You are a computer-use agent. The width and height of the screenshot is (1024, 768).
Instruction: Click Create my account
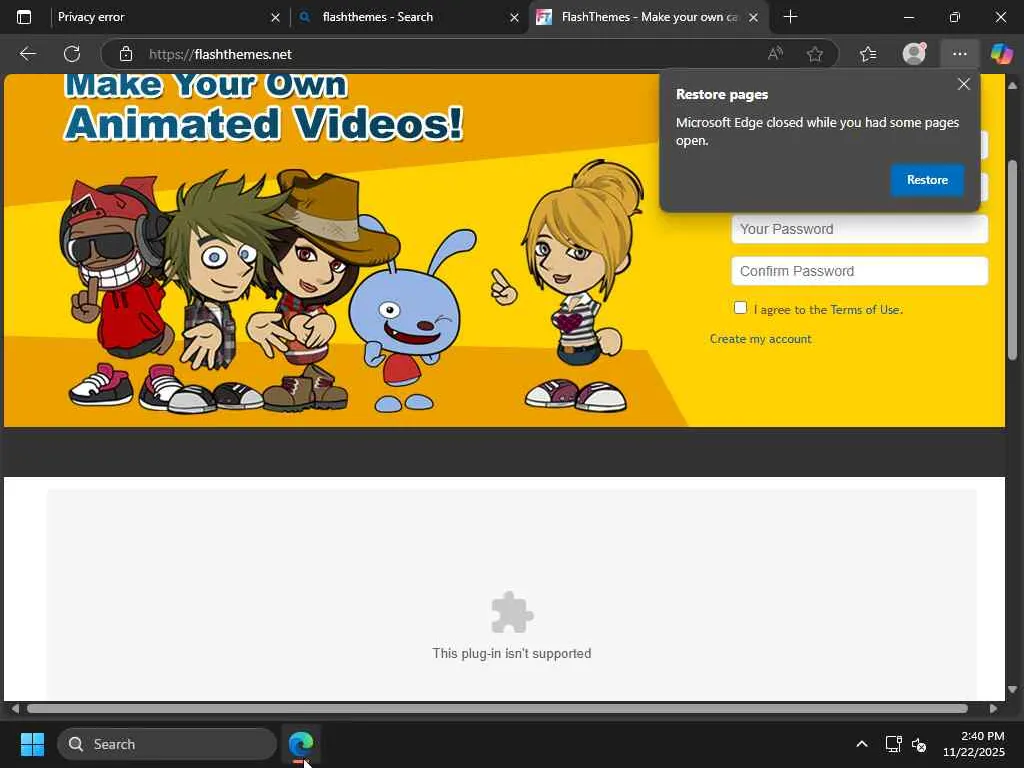coord(760,339)
